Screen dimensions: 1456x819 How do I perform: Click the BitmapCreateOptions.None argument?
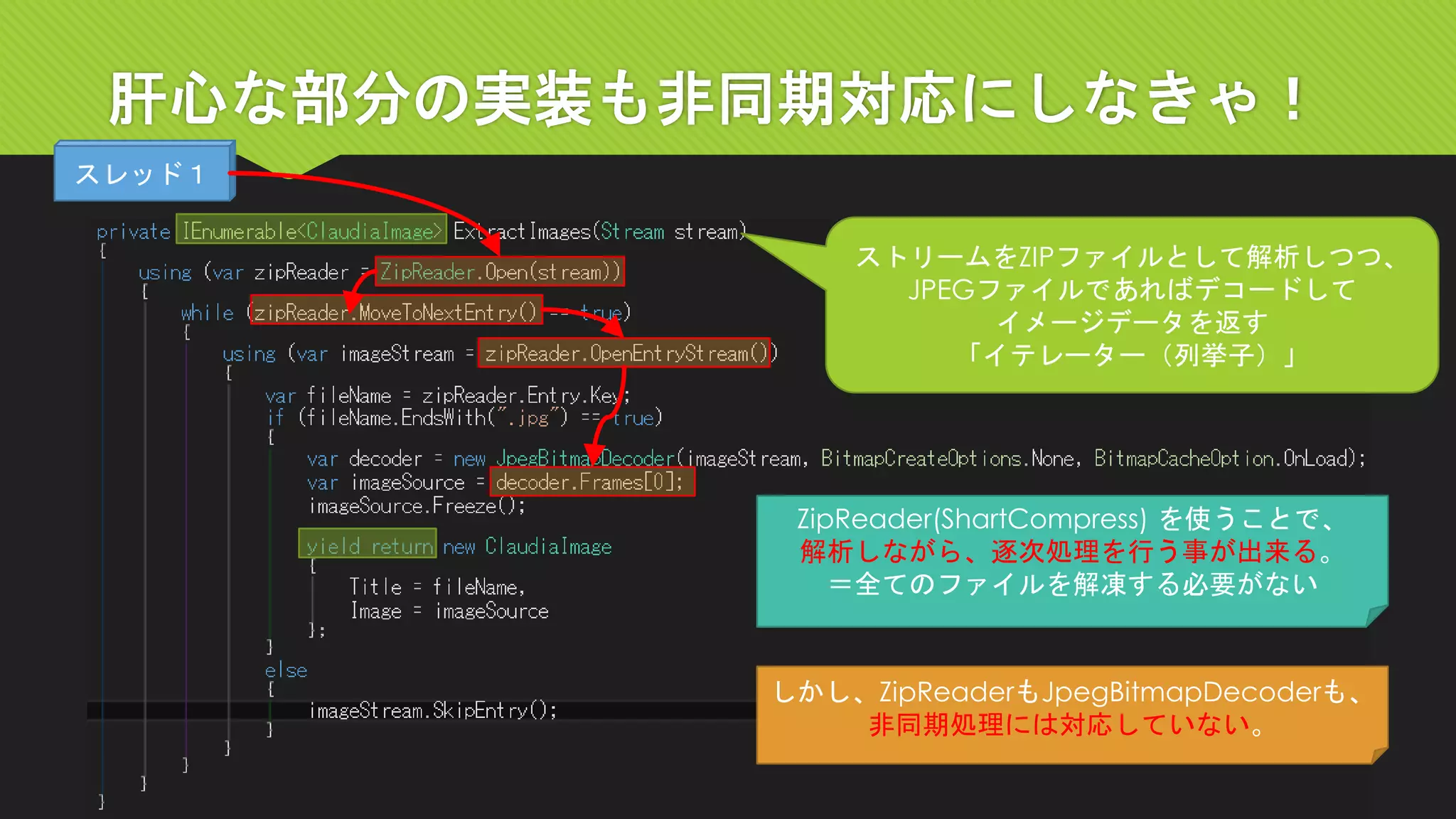(x=948, y=459)
